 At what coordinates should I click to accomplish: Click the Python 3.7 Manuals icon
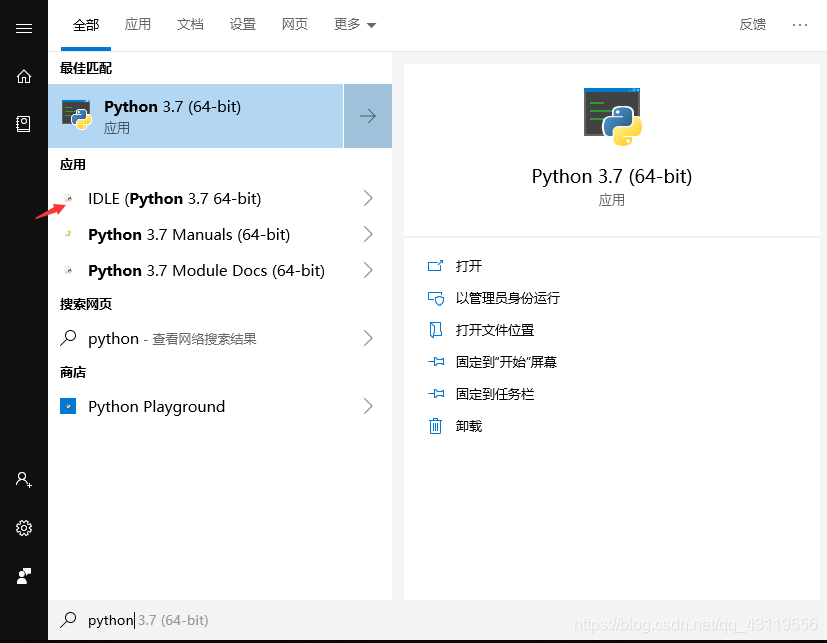(68, 234)
